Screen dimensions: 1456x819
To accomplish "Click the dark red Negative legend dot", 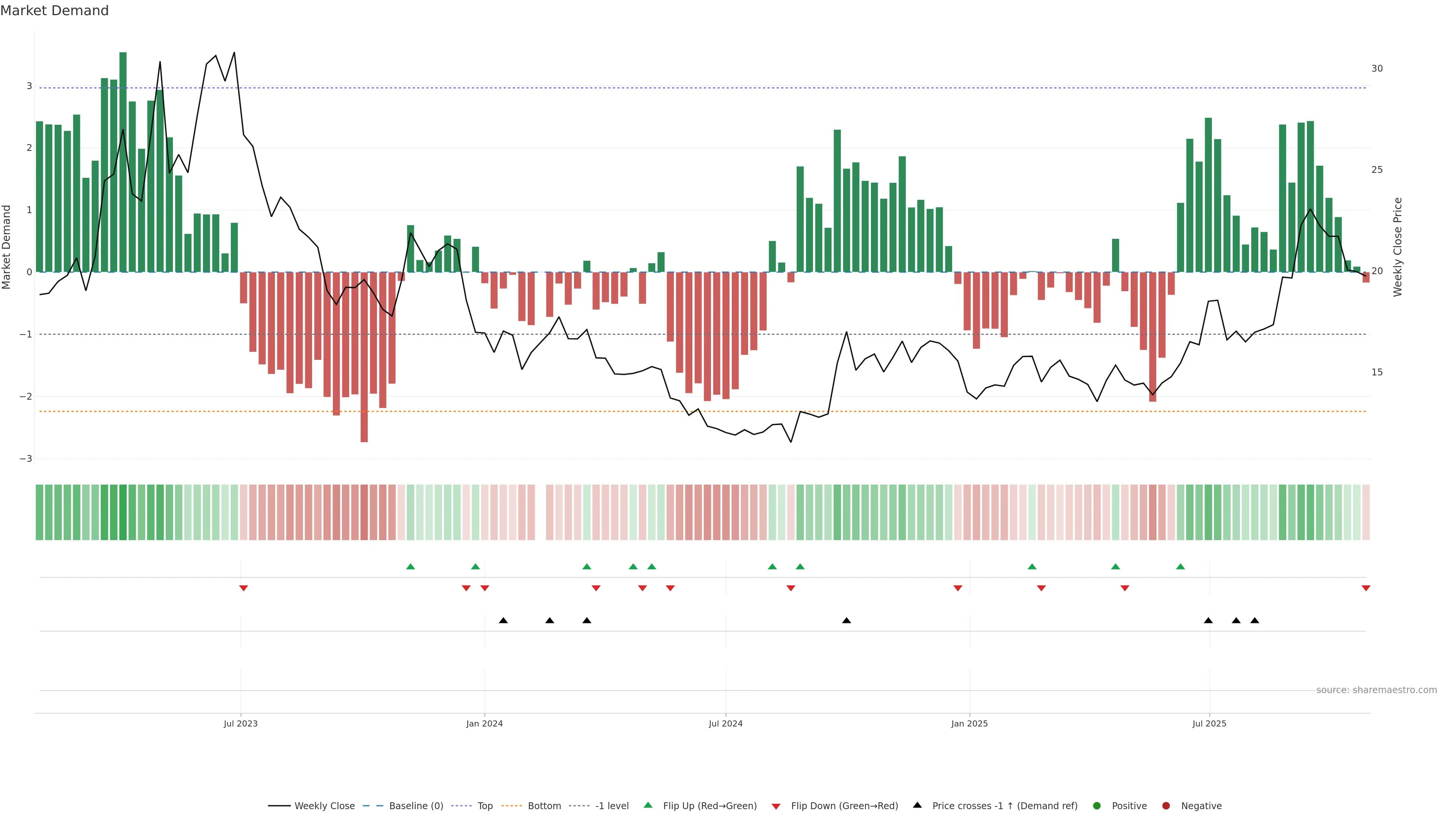I will tap(1166, 805).
